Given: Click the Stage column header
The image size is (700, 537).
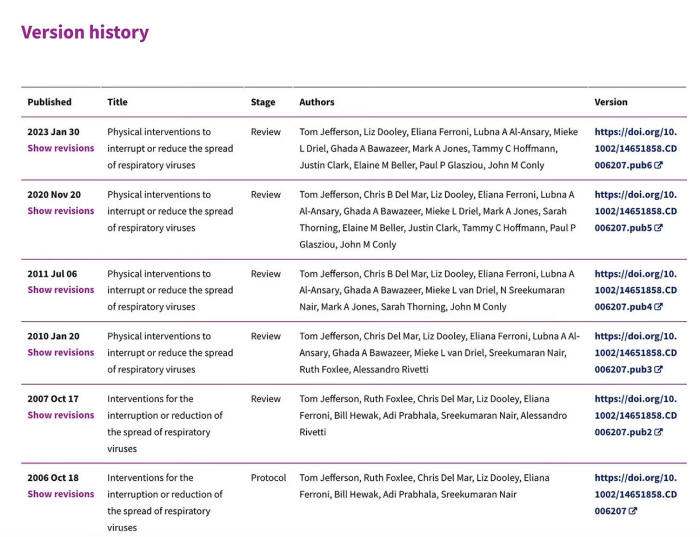Looking at the screenshot, I should [263, 102].
